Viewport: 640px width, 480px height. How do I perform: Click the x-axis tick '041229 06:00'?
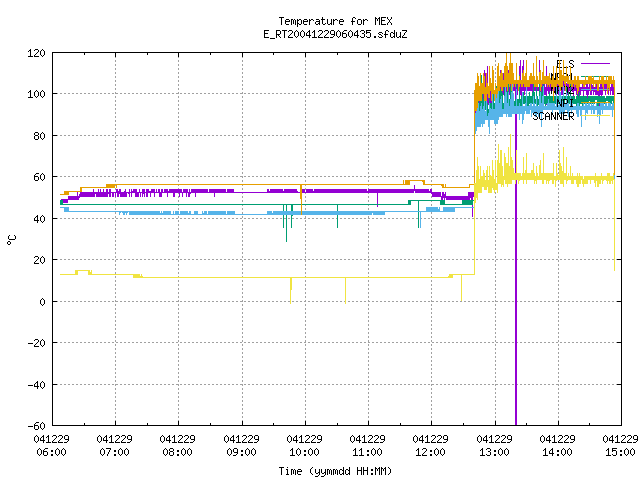(x=51, y=445)
